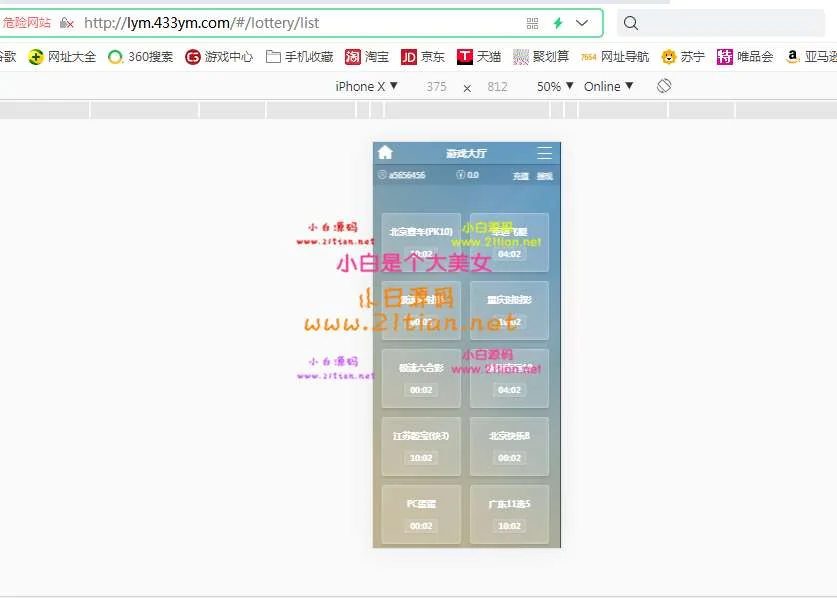The image size is (837, 598).
Task: Open the 江苏骰宝(快3) game tile
Action: pyautogui.click(x=421, y=446)
